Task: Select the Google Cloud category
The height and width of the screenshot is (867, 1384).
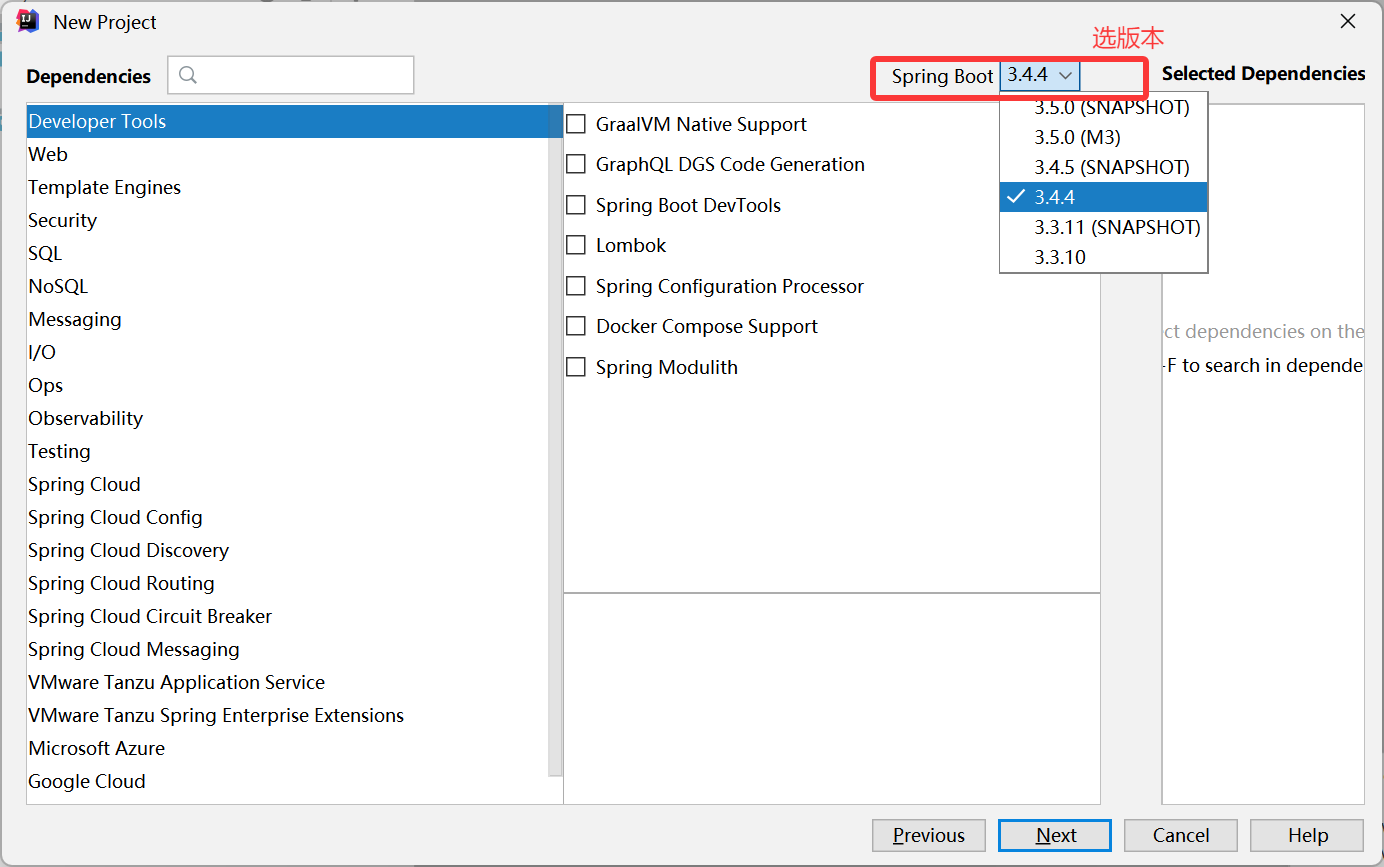Action: pos(288,781)
